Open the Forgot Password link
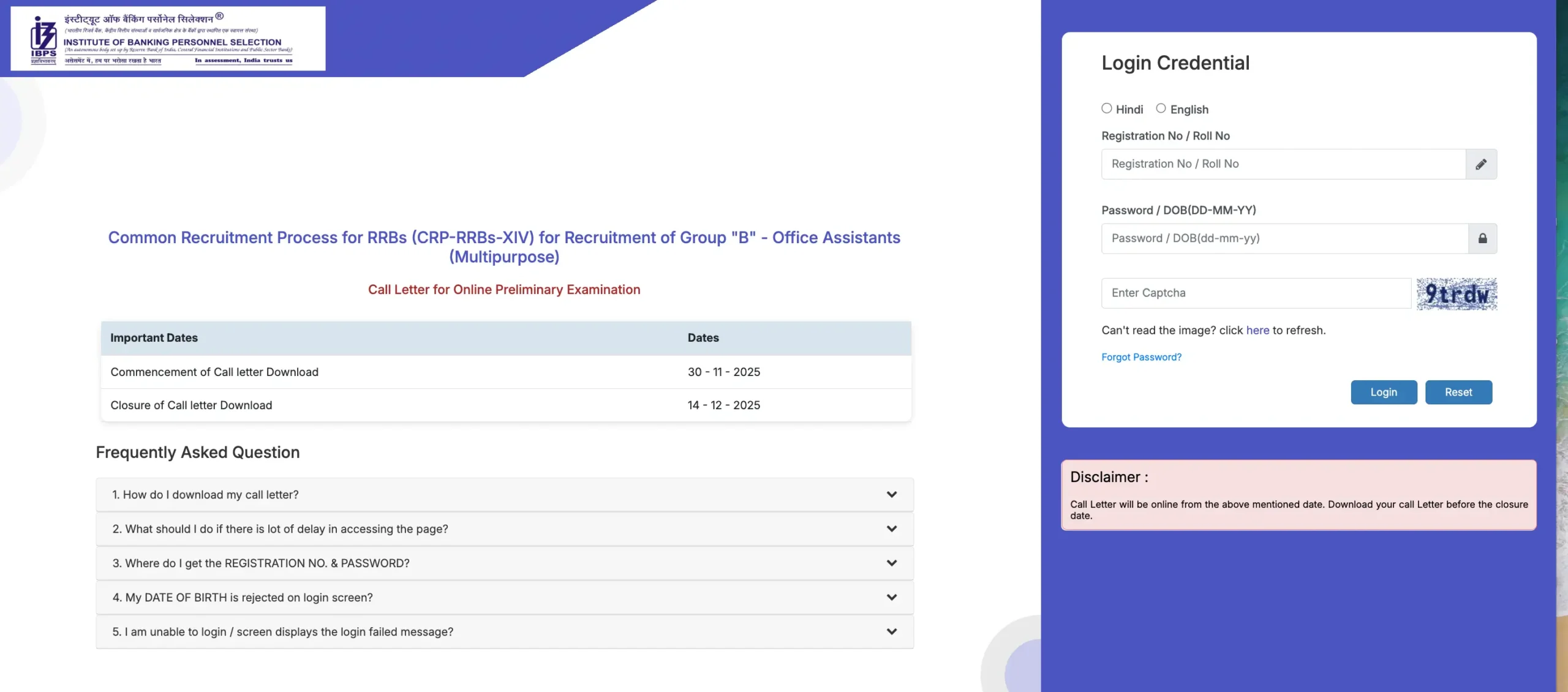Viewport: 1568px width, 692px height. click(1142, 357)
